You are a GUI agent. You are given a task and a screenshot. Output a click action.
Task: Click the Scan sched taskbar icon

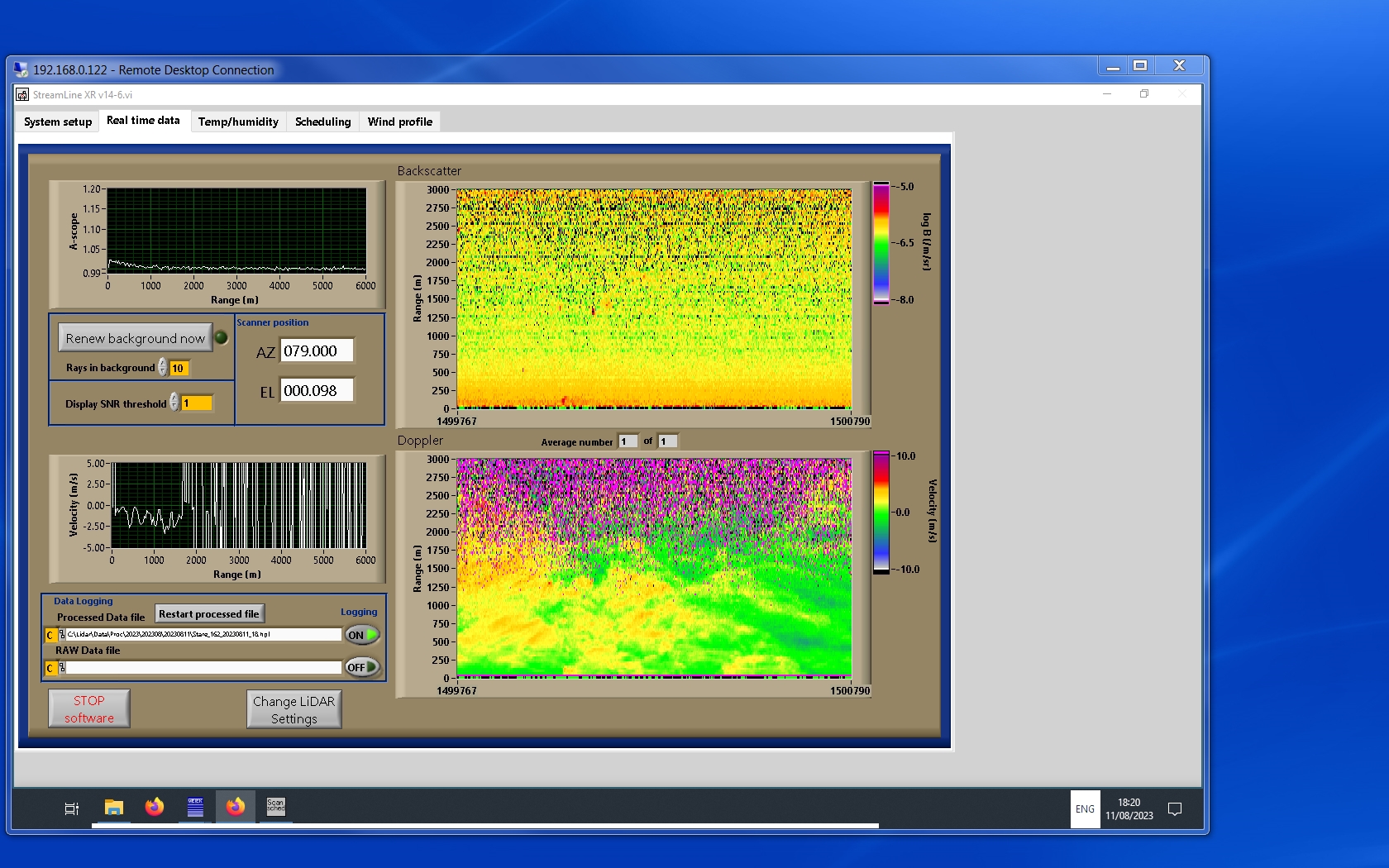pyautogui.click(x=275, y=807)
